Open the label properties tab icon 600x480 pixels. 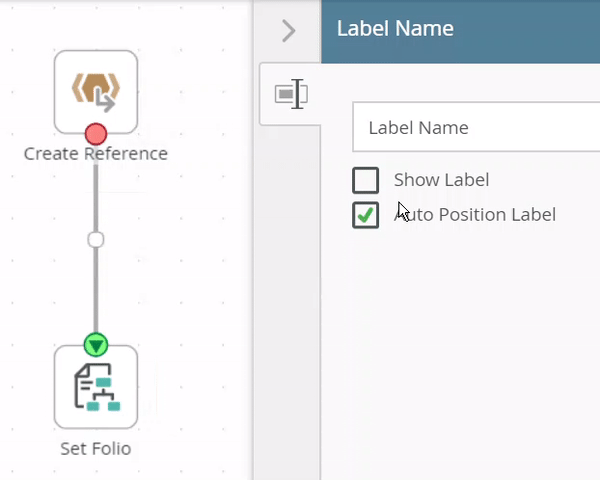pos(290,95)
